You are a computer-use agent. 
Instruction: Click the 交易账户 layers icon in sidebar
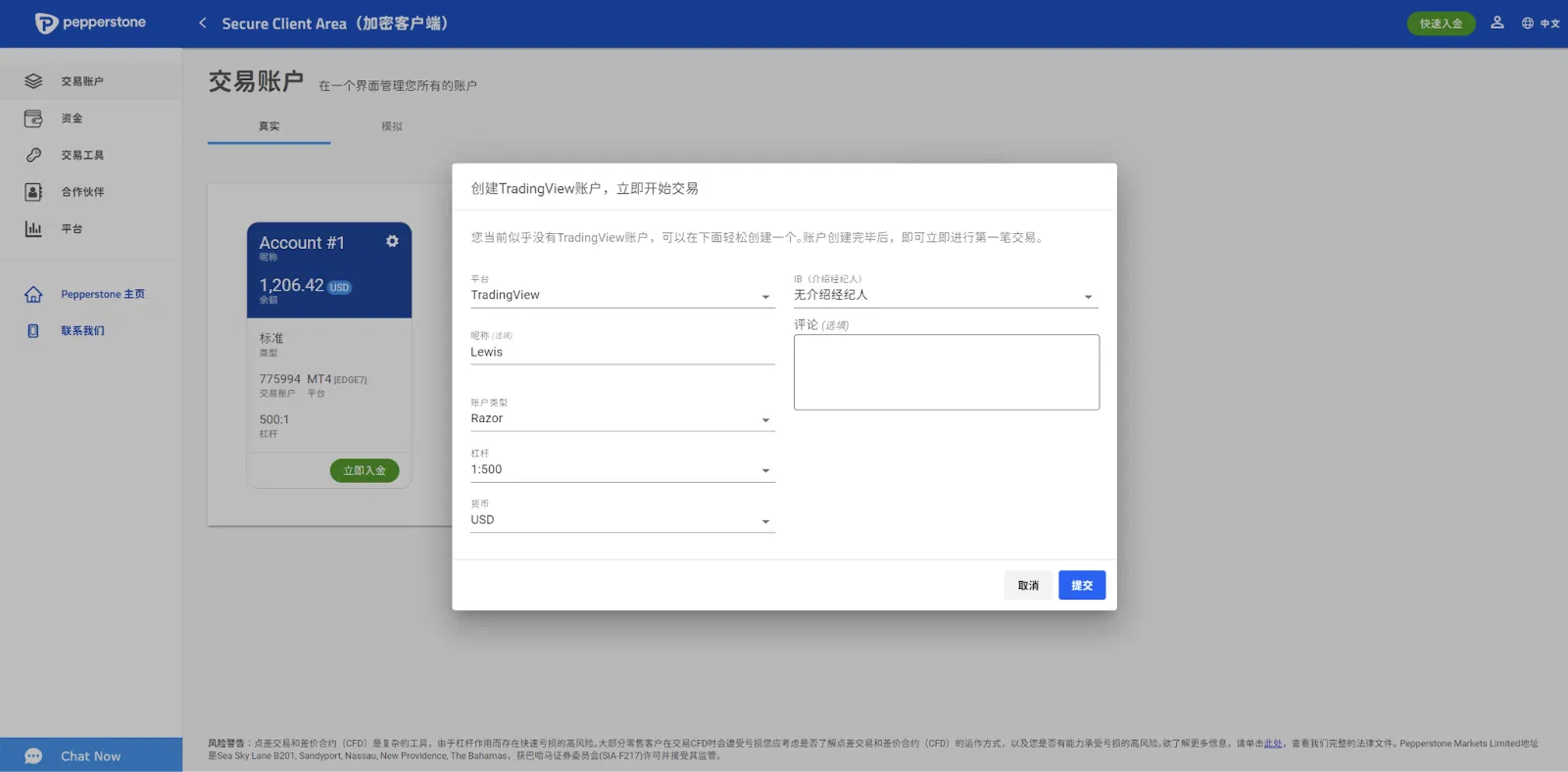[33, 81]
